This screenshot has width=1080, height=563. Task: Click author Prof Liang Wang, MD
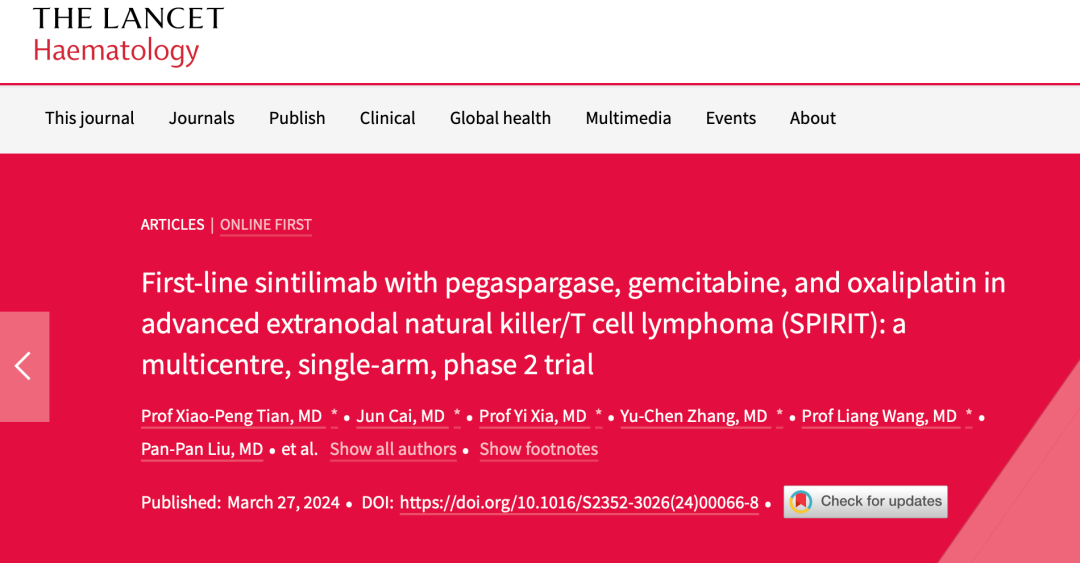point(879,416)
